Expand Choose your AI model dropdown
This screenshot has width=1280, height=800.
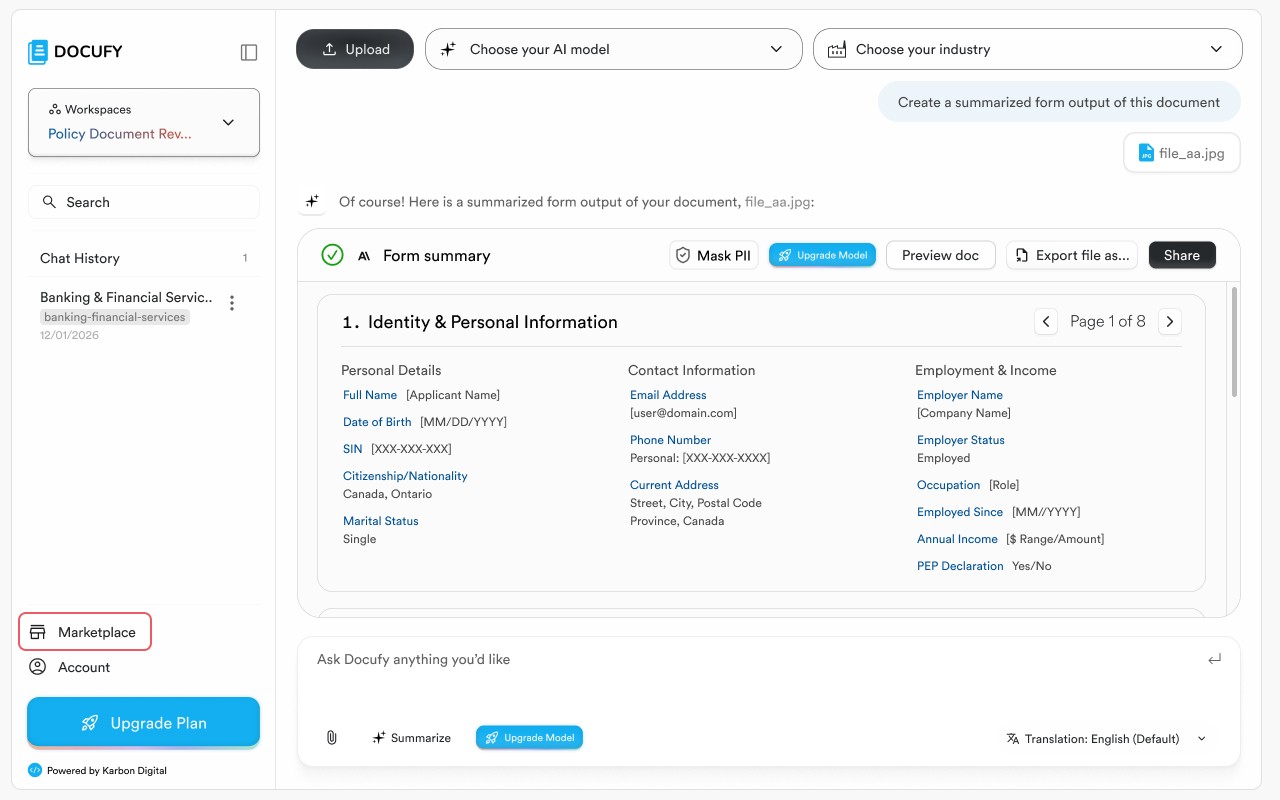[614, 49]
